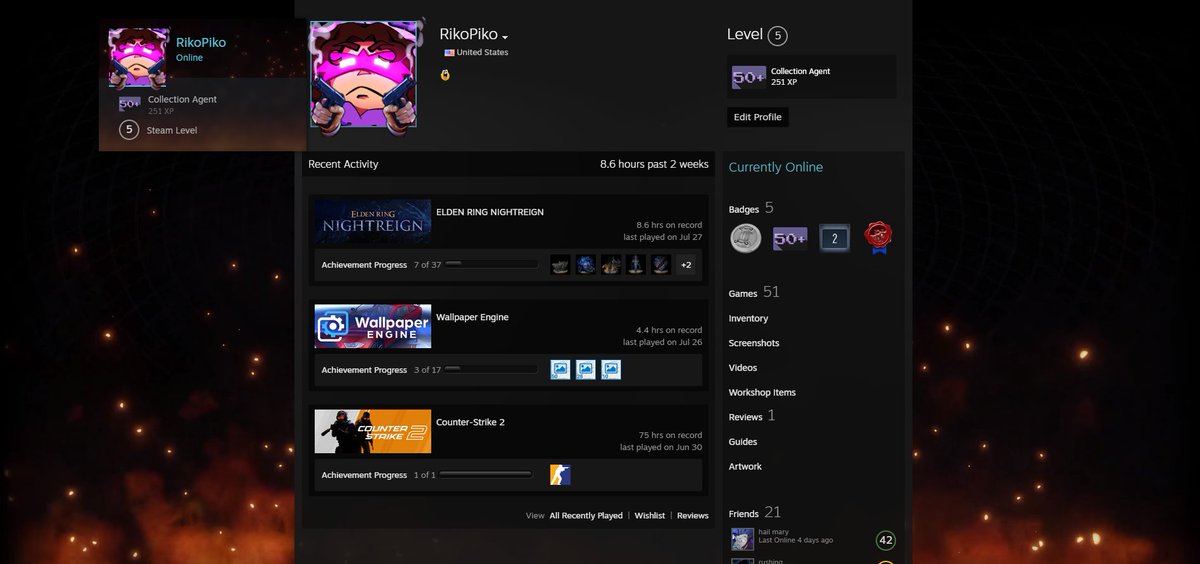1200x564 pixels.
Task: Click the '8.6 hours past 2 weeks' text
Action: 654,164
